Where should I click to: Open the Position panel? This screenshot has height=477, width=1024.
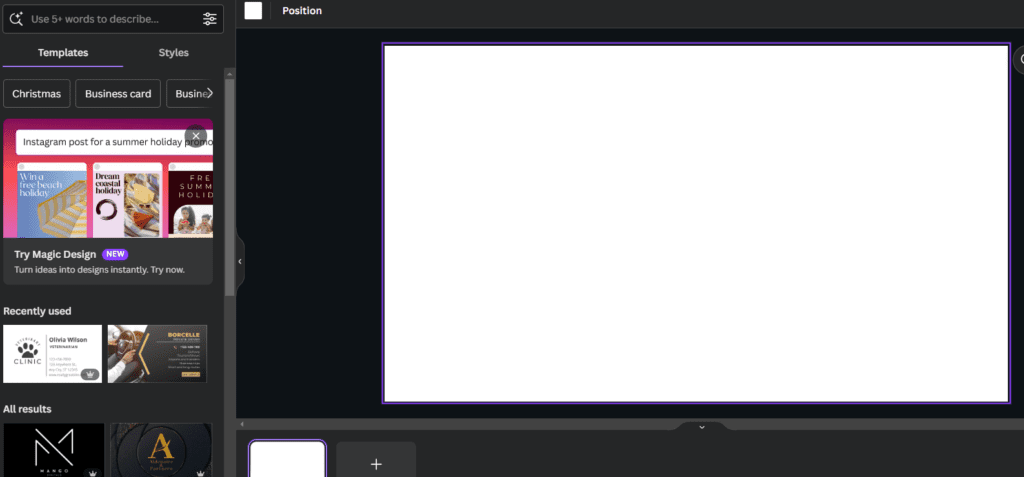tap(302, 11)
